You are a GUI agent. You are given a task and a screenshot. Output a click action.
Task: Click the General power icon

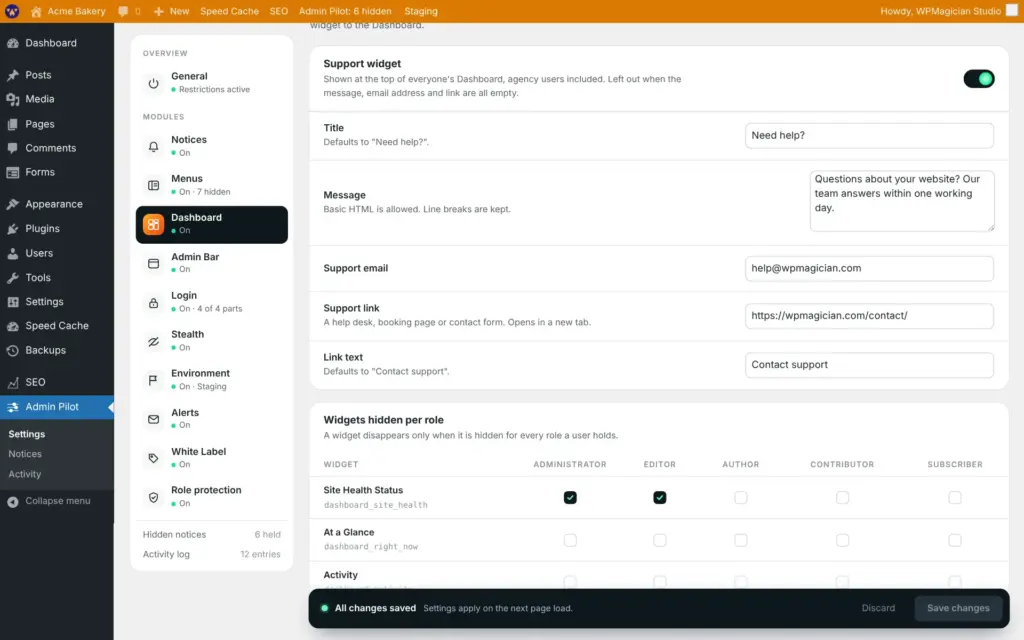click(153, 83)
